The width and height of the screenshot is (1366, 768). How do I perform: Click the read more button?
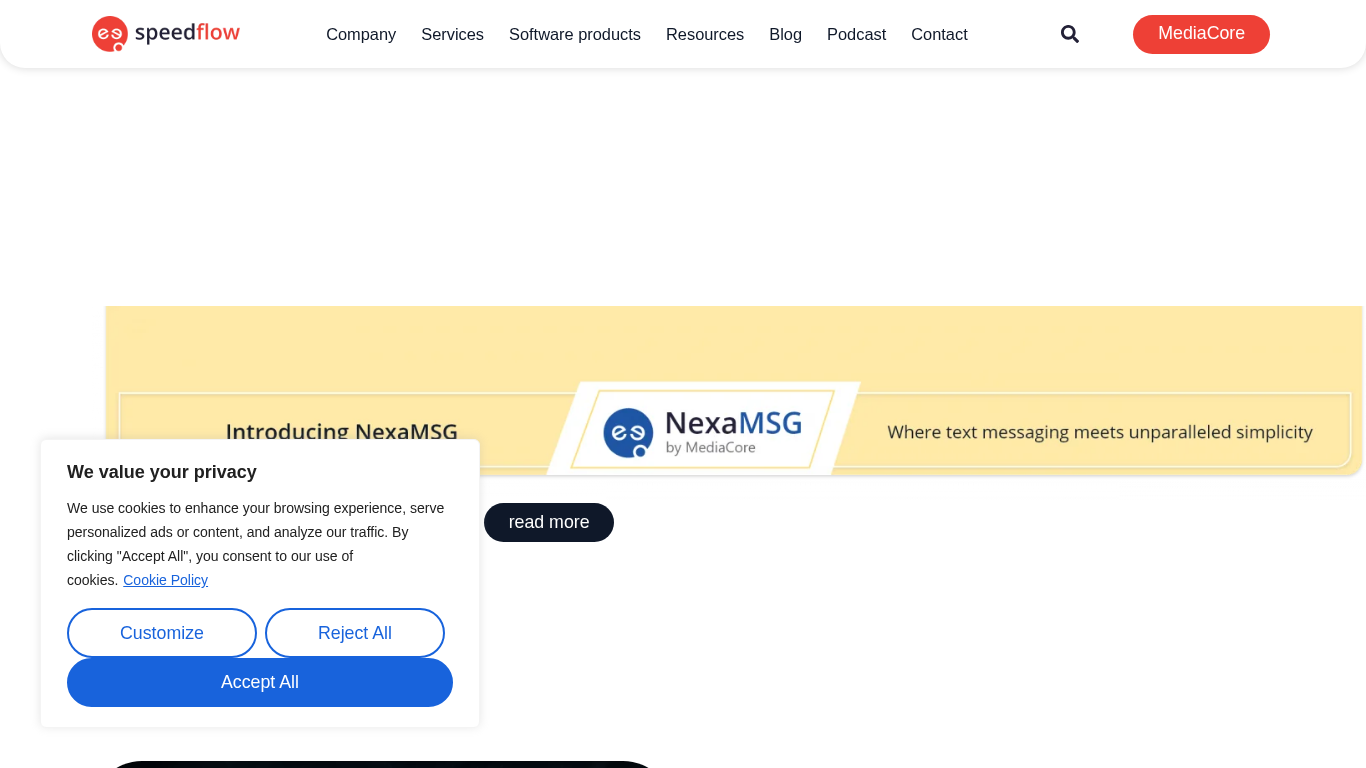pos(549,522)
